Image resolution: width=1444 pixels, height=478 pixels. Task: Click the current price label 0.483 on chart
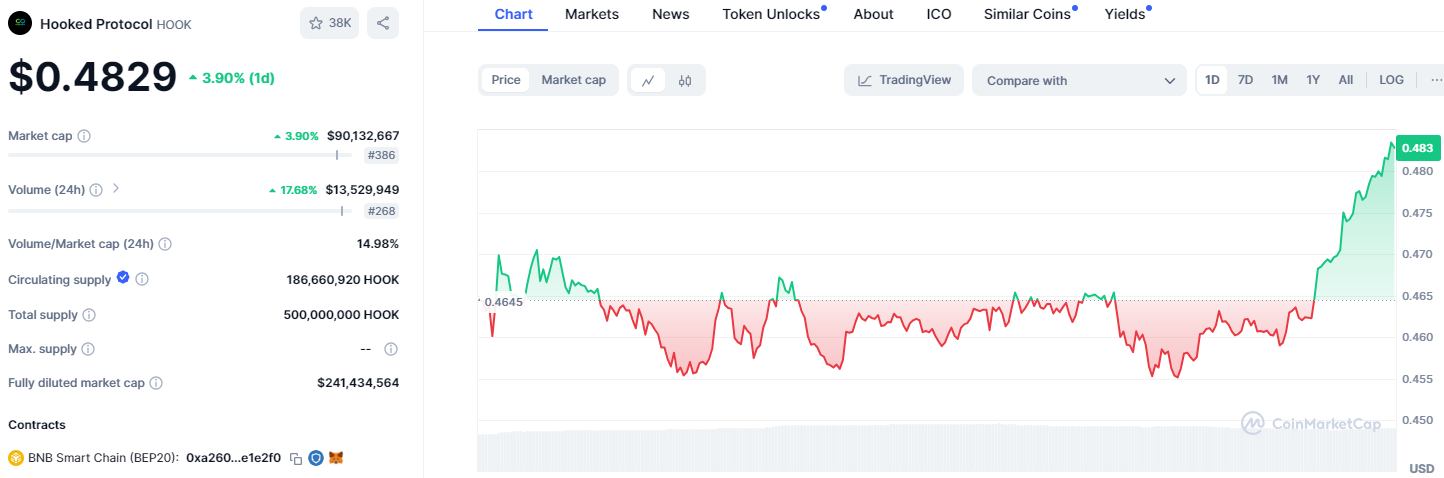point(1417,148)
